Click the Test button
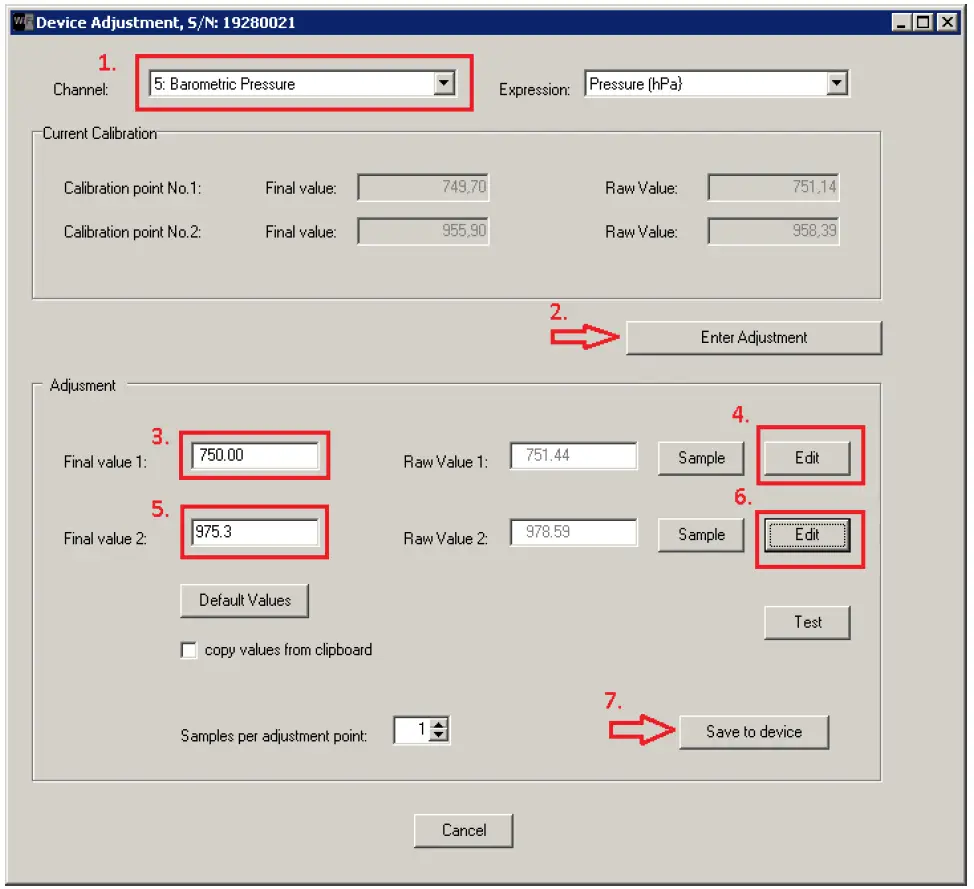The width and height of the screenshot is (974, 889). [807, 622]
